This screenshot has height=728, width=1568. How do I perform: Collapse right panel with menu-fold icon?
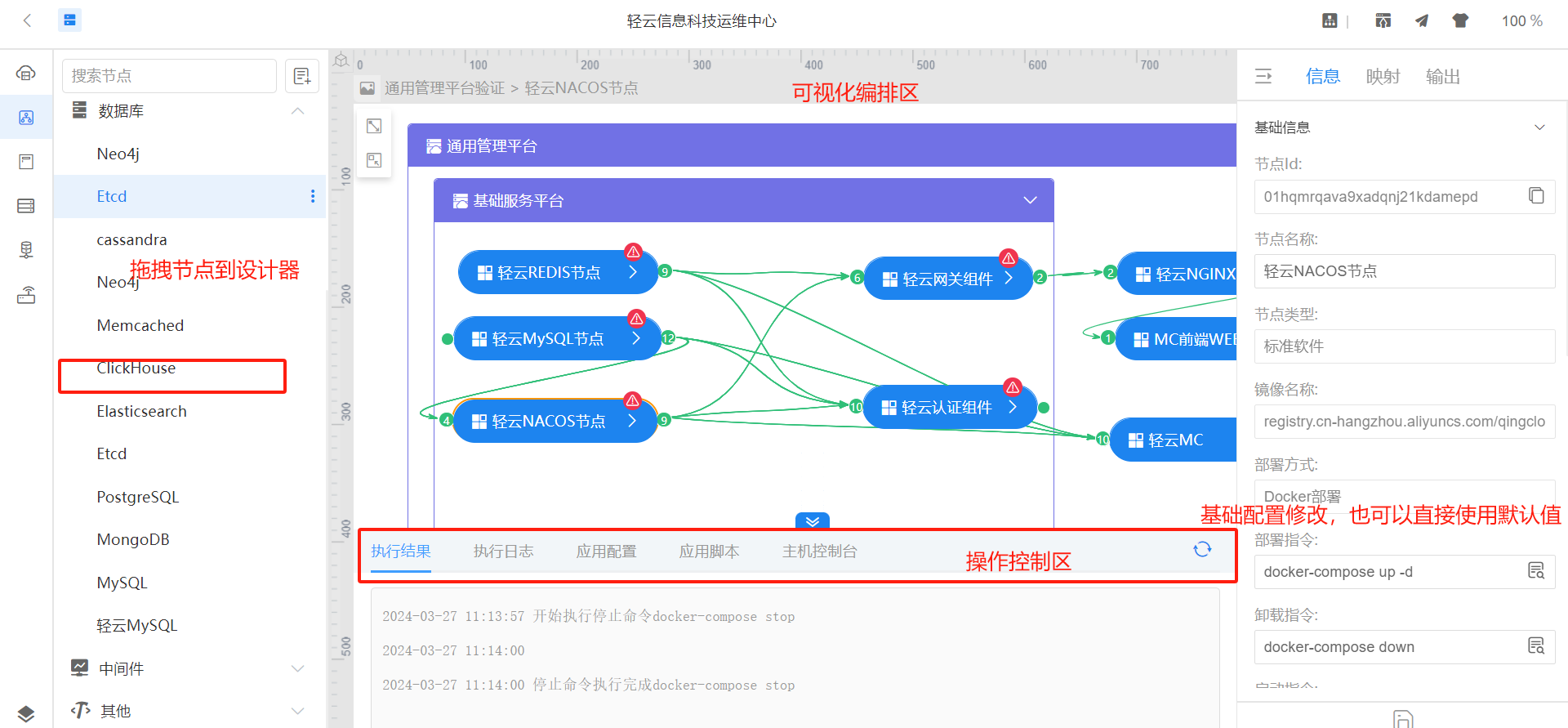click(x=1263, y=76)
